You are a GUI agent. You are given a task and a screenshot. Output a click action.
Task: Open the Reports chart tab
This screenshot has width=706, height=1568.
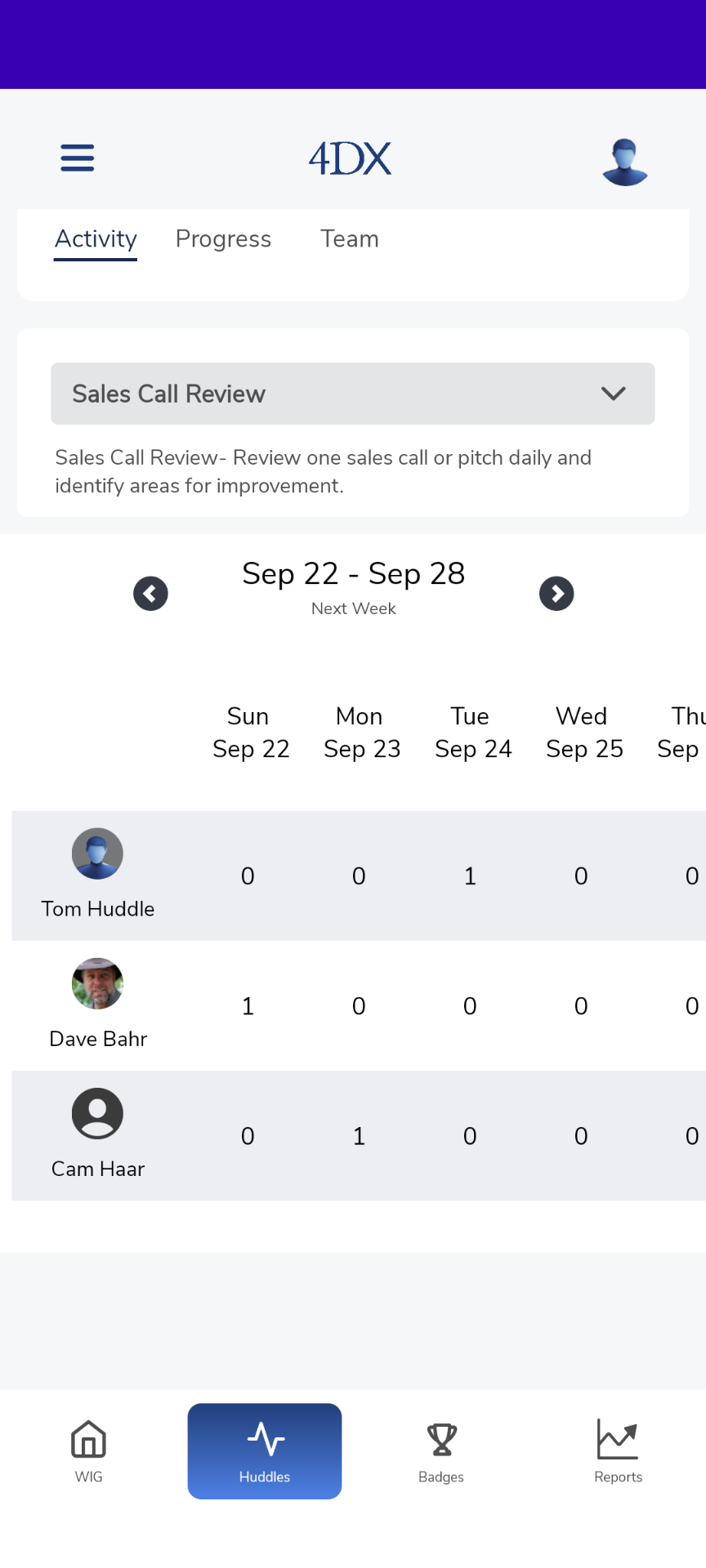tap(618, 1451)
